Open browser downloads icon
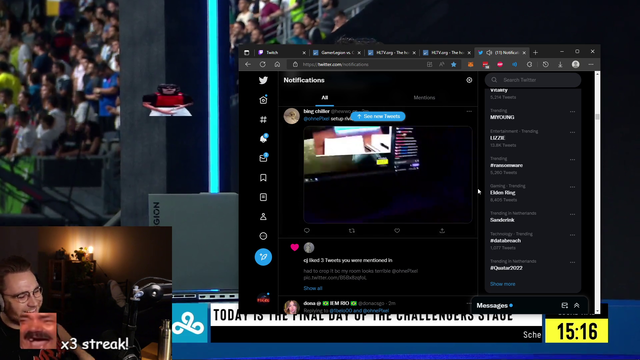Screen dimensions: 640x360 pyautogui.click(x=560, y=64)
